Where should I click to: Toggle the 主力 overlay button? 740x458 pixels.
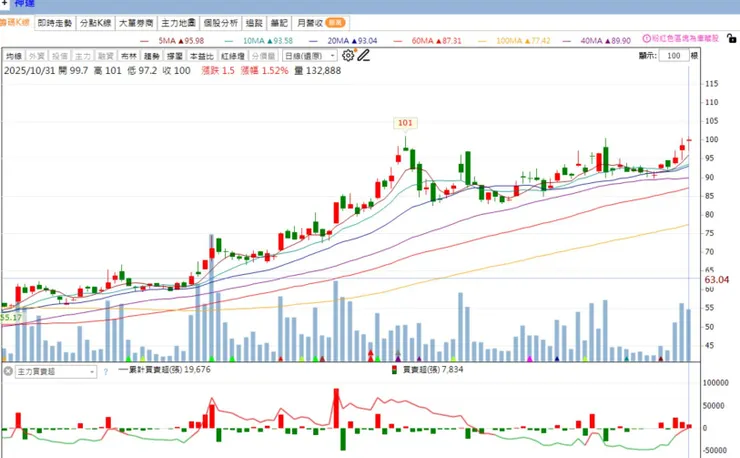tap(83, 56)
